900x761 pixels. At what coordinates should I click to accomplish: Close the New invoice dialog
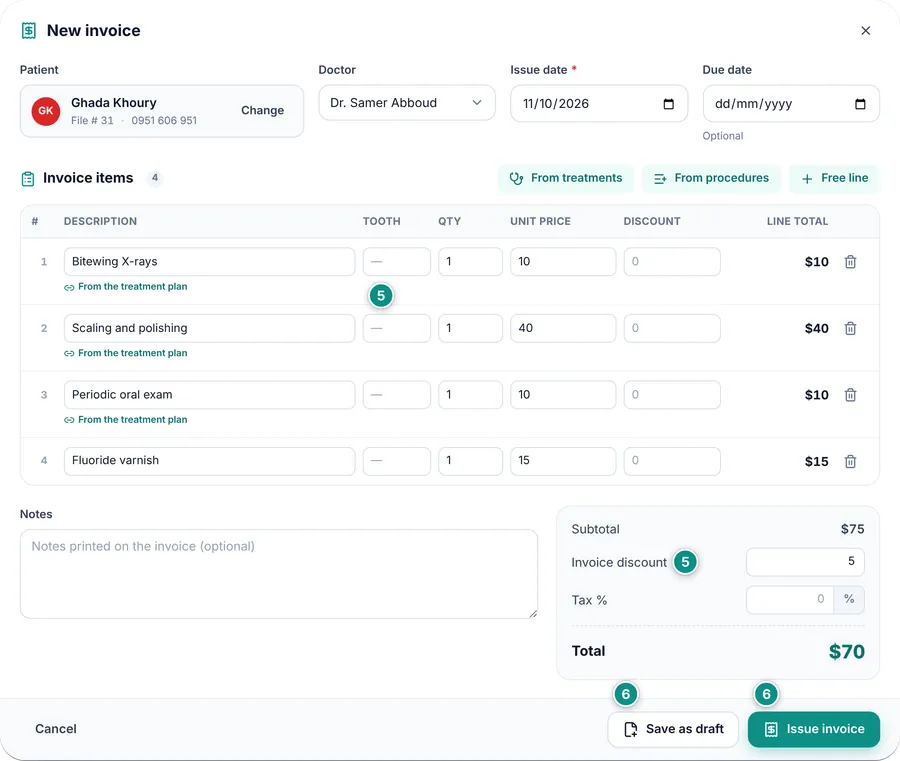(866, 30)
